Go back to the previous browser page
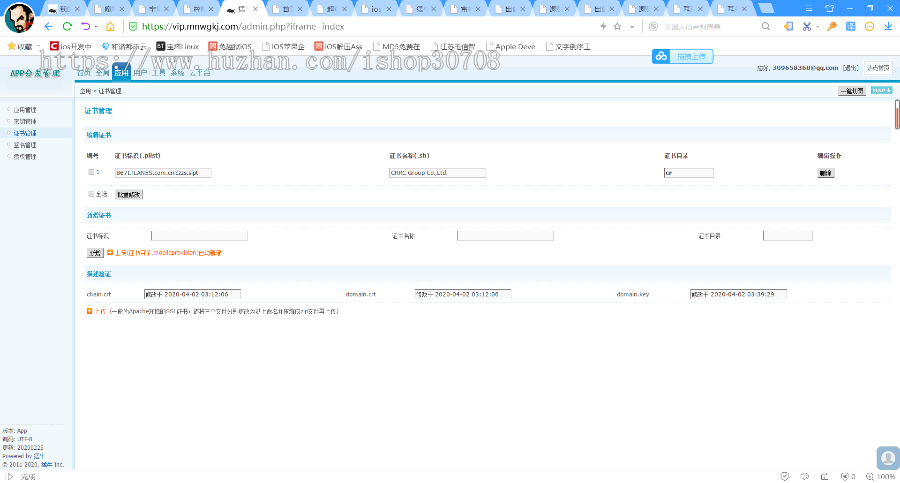The width and height of the screenshot is (900, 483). (x=48, y=26)
